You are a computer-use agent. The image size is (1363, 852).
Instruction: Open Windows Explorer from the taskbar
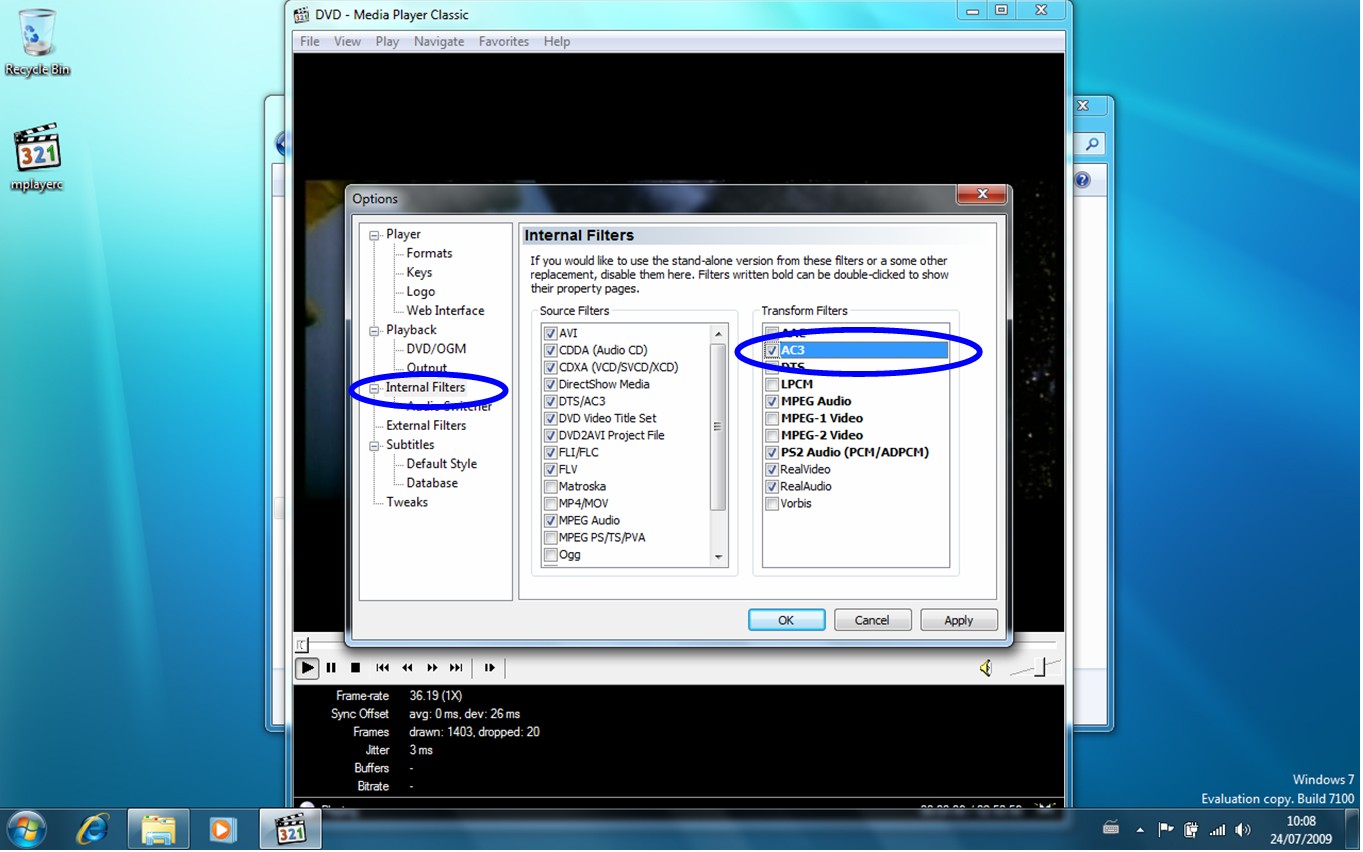[158, 830]
